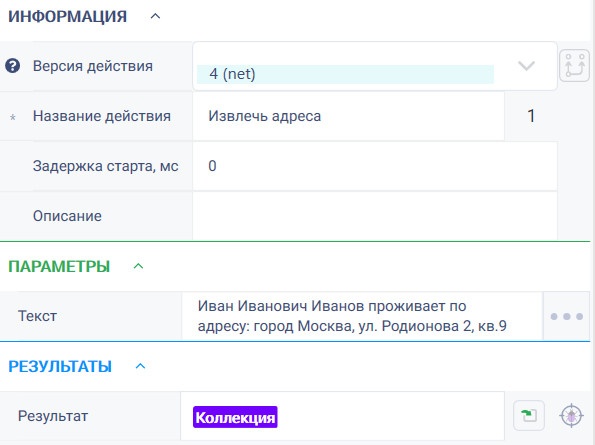The width and height of the screenshot is (595, 445).
Task: Click the green arrow save-to-variable icon
Action: (529, 416)
